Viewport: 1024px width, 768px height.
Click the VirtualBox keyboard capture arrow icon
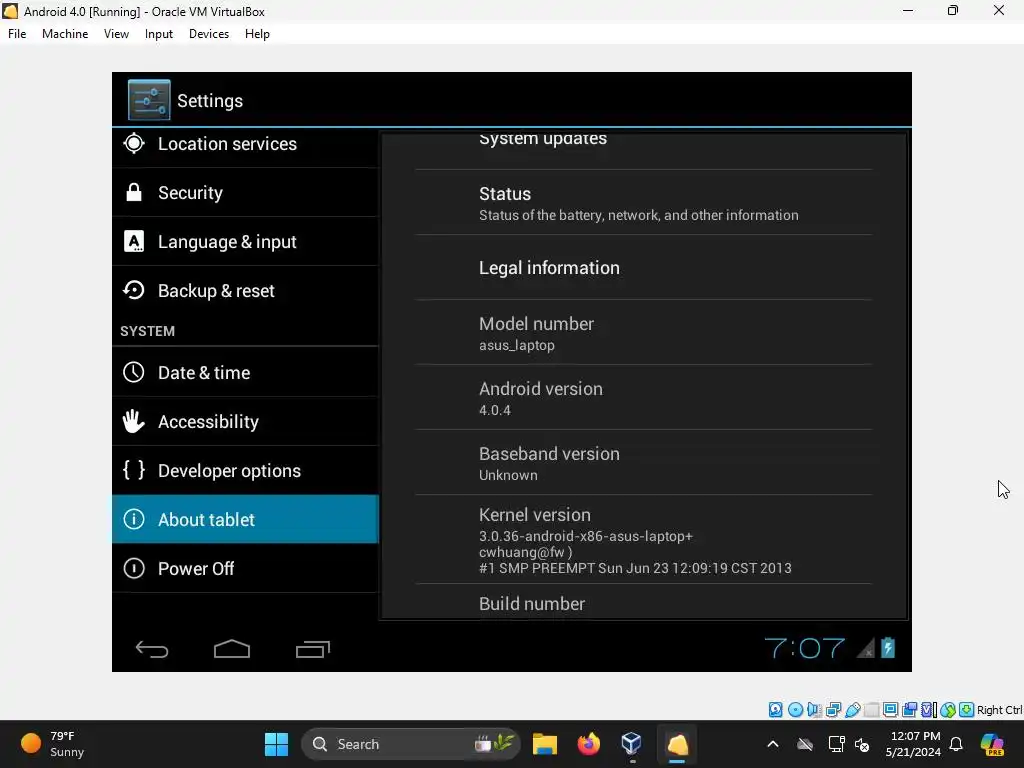[x=967, y=710]
